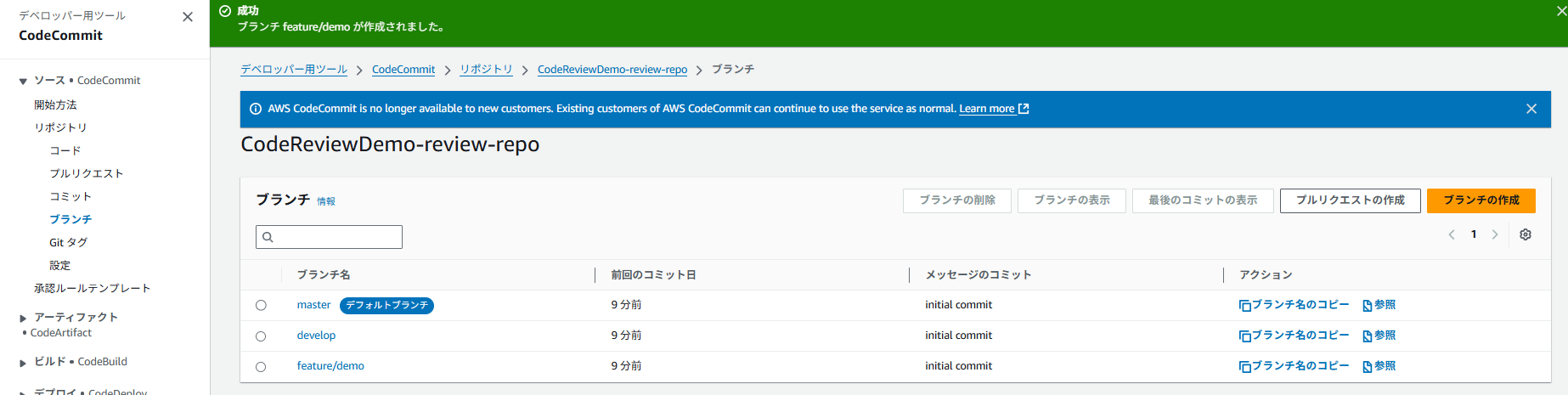Screen dimensions: 1568x395
Task: Open table preferences gear icon
Action: tap(1526, 234)
